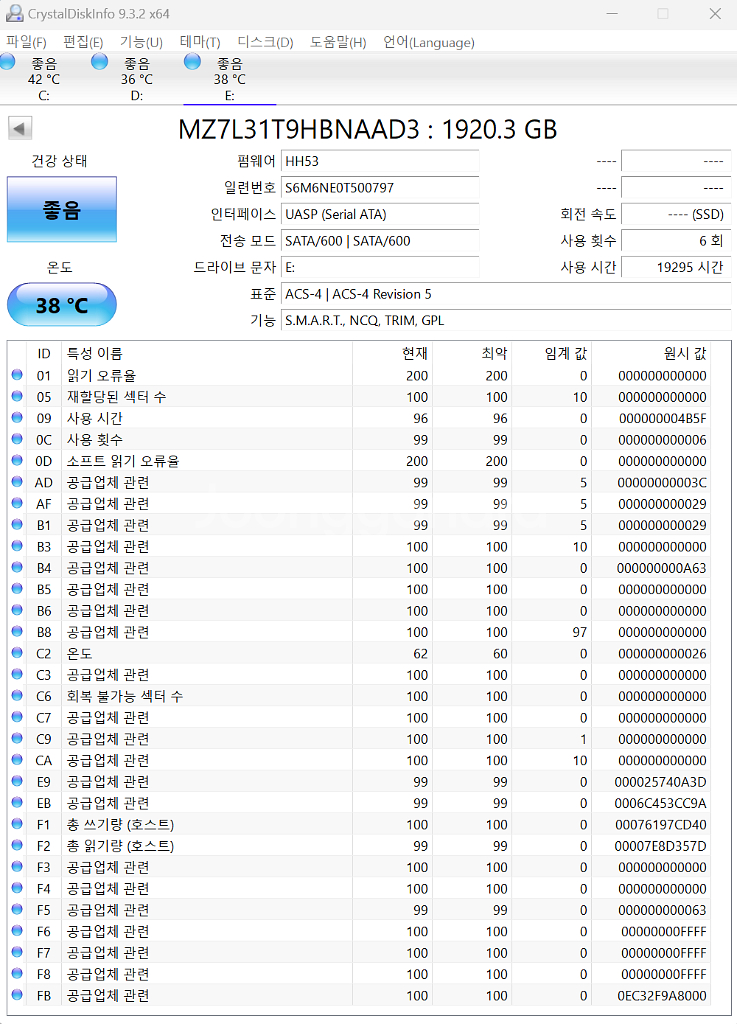The height and width of the screenshot is (1024, 737).
Task: Click current value 62 in 온도 row
Action: click(420, 654)
